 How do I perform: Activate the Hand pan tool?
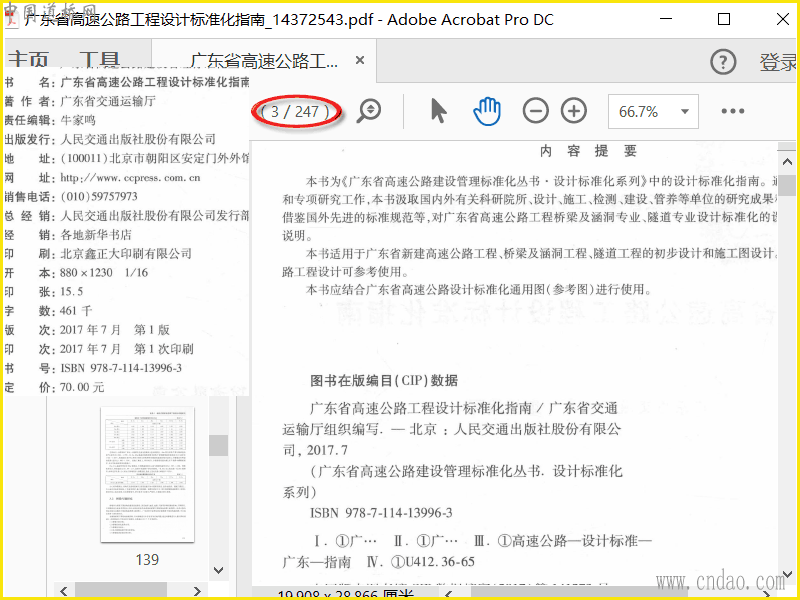click(x=487, y=111)
